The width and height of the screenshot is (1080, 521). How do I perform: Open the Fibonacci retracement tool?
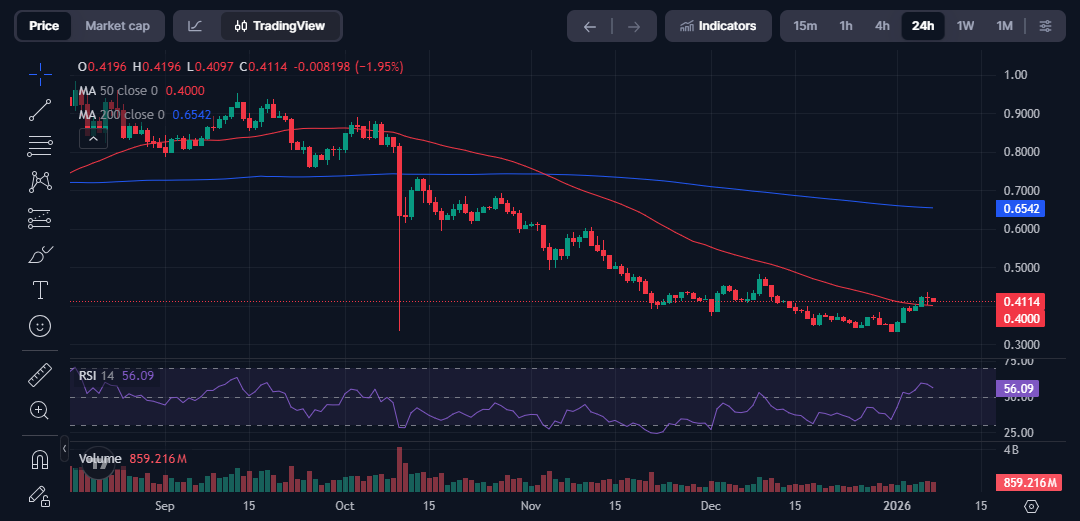pos(40,146)
